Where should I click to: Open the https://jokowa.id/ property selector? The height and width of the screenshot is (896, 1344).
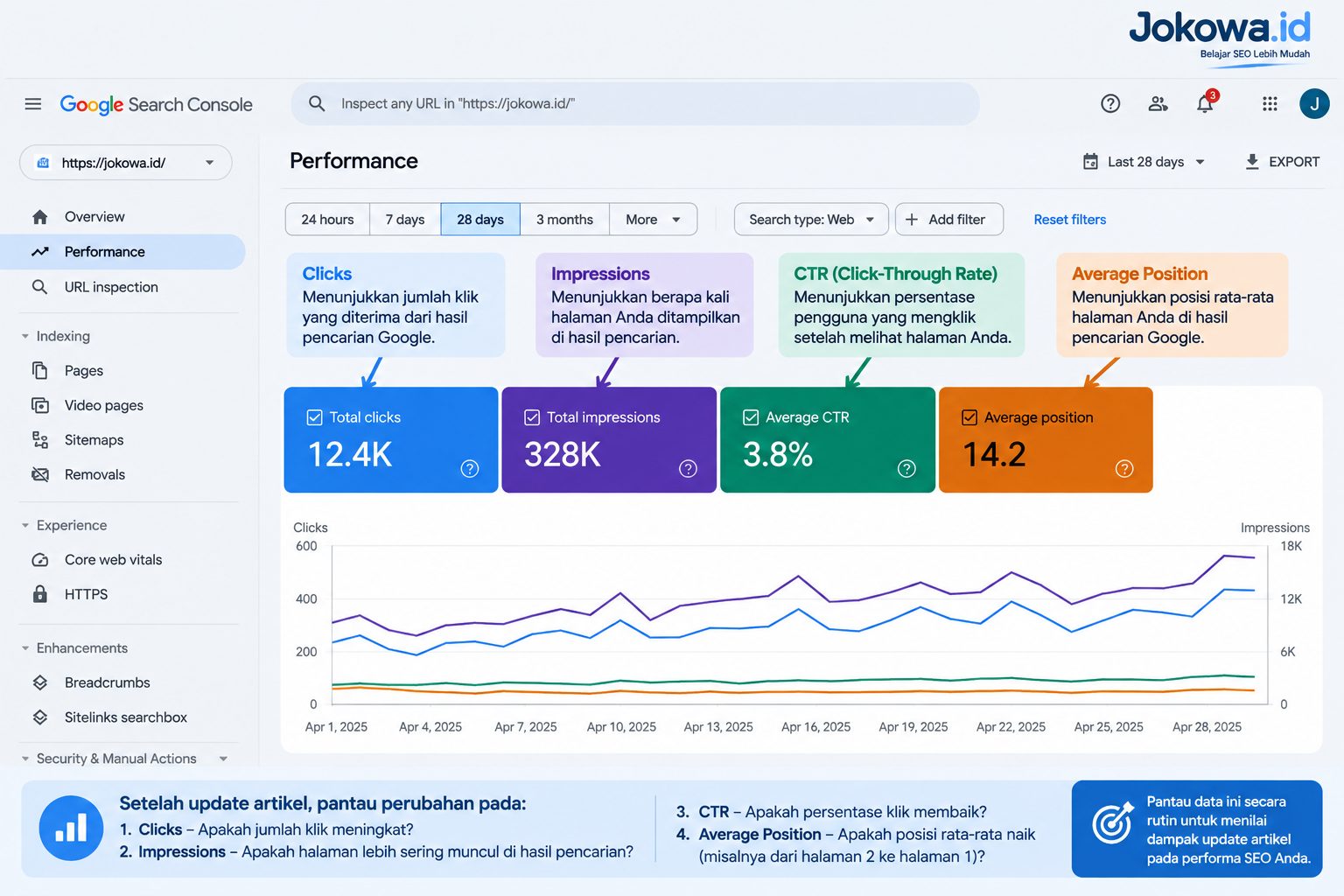126,163
